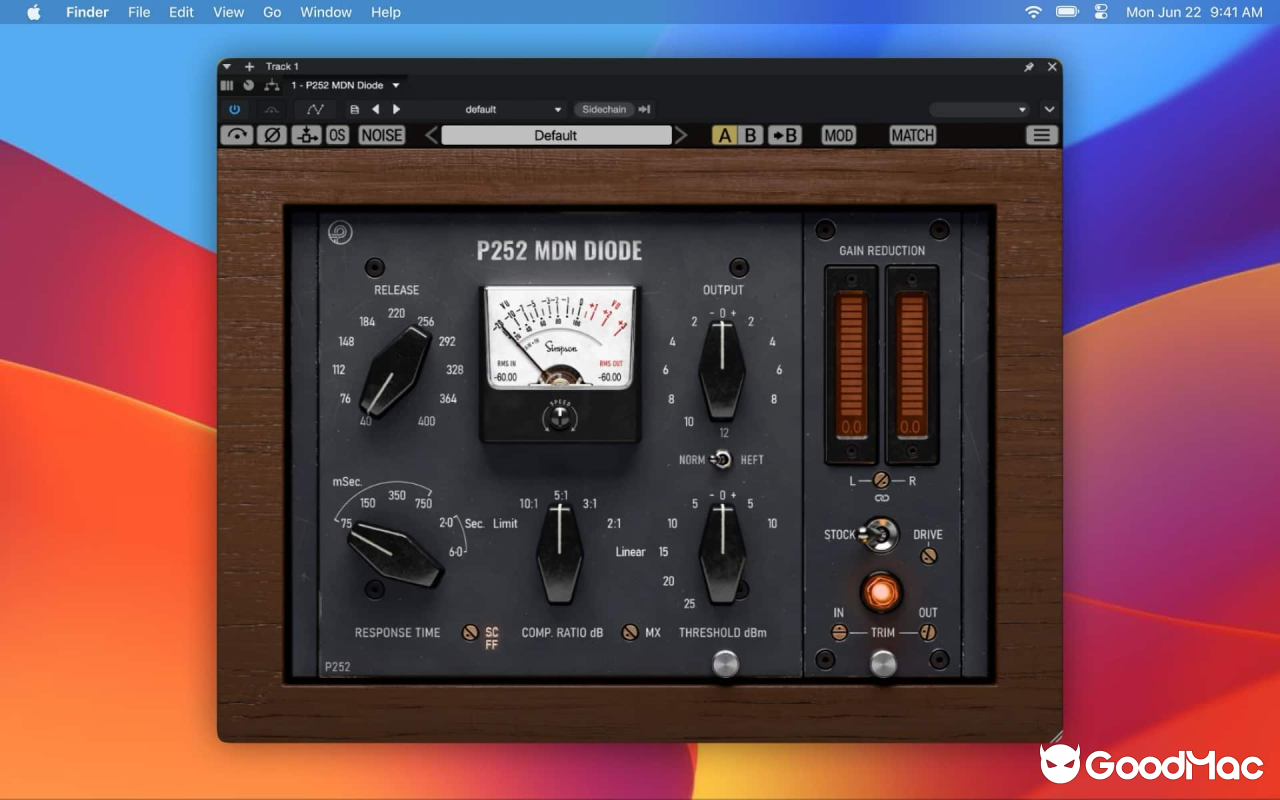
Task: Open the File menu
Action: [139, 12]
